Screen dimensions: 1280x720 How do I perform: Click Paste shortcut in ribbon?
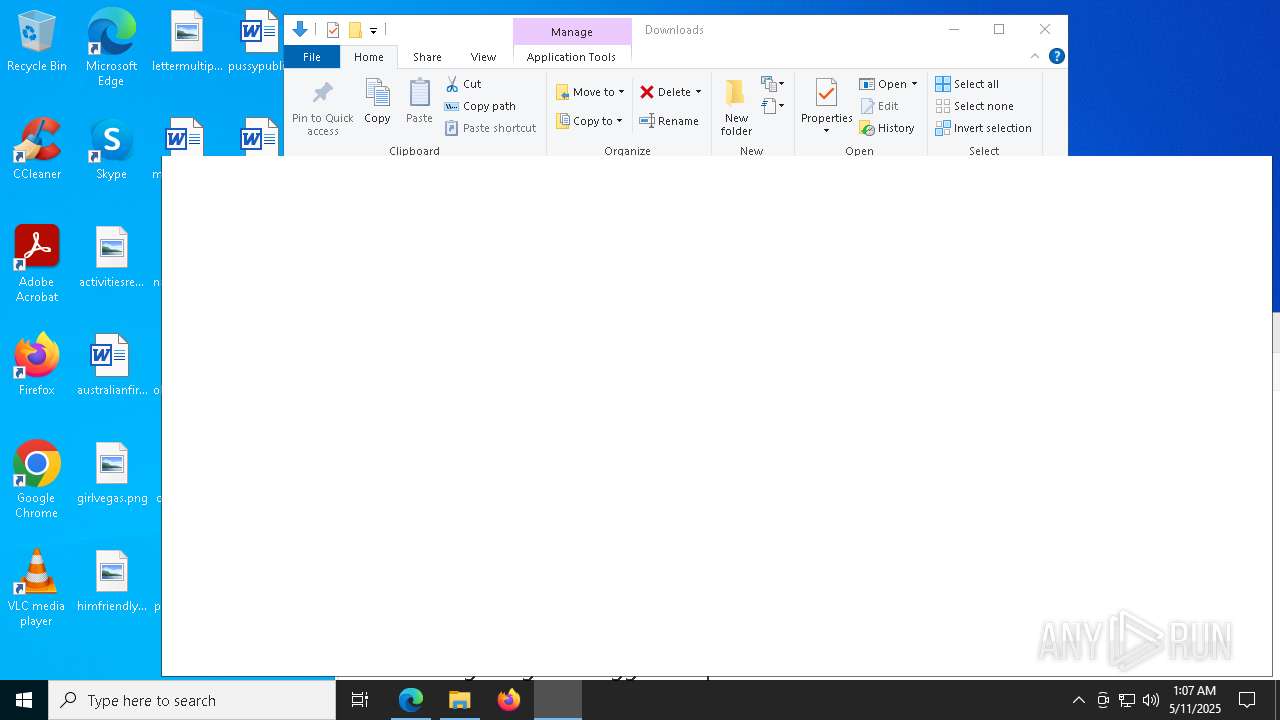coord(491,128)
